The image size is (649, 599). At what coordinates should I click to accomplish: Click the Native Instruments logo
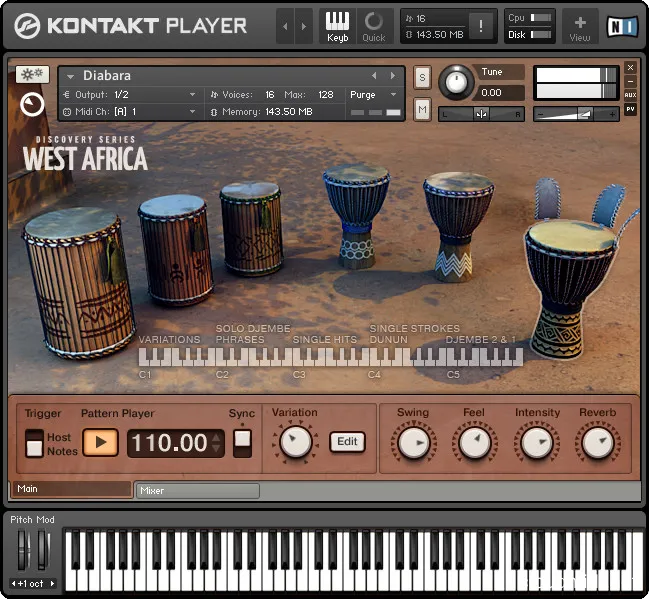click(625, 26)
